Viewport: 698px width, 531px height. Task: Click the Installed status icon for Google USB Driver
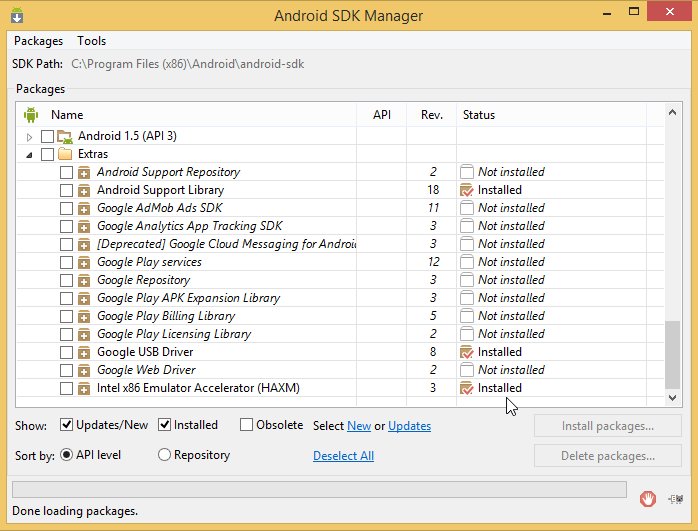point(467,352)
